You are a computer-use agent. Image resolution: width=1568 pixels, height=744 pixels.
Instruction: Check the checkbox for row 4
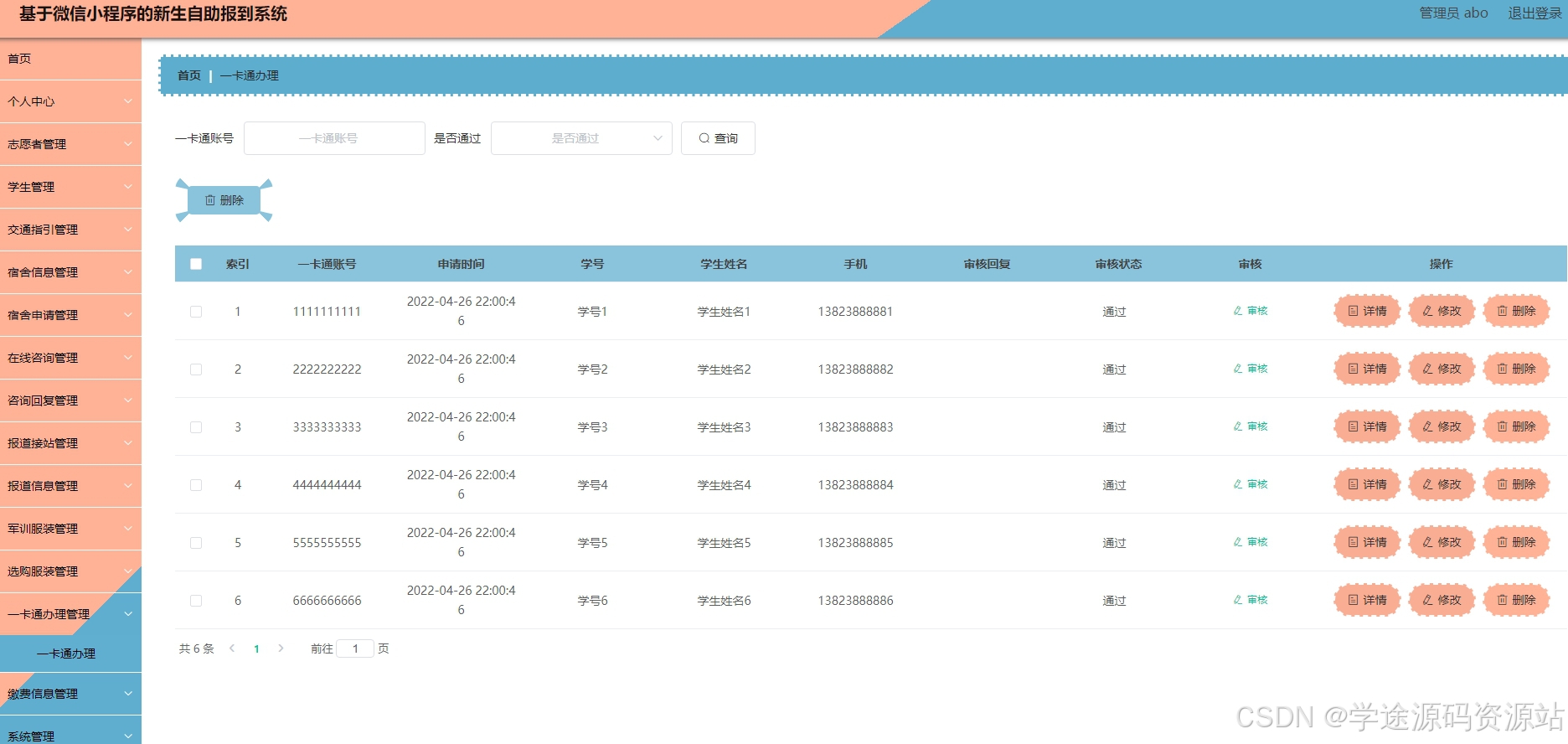point(196,485)
